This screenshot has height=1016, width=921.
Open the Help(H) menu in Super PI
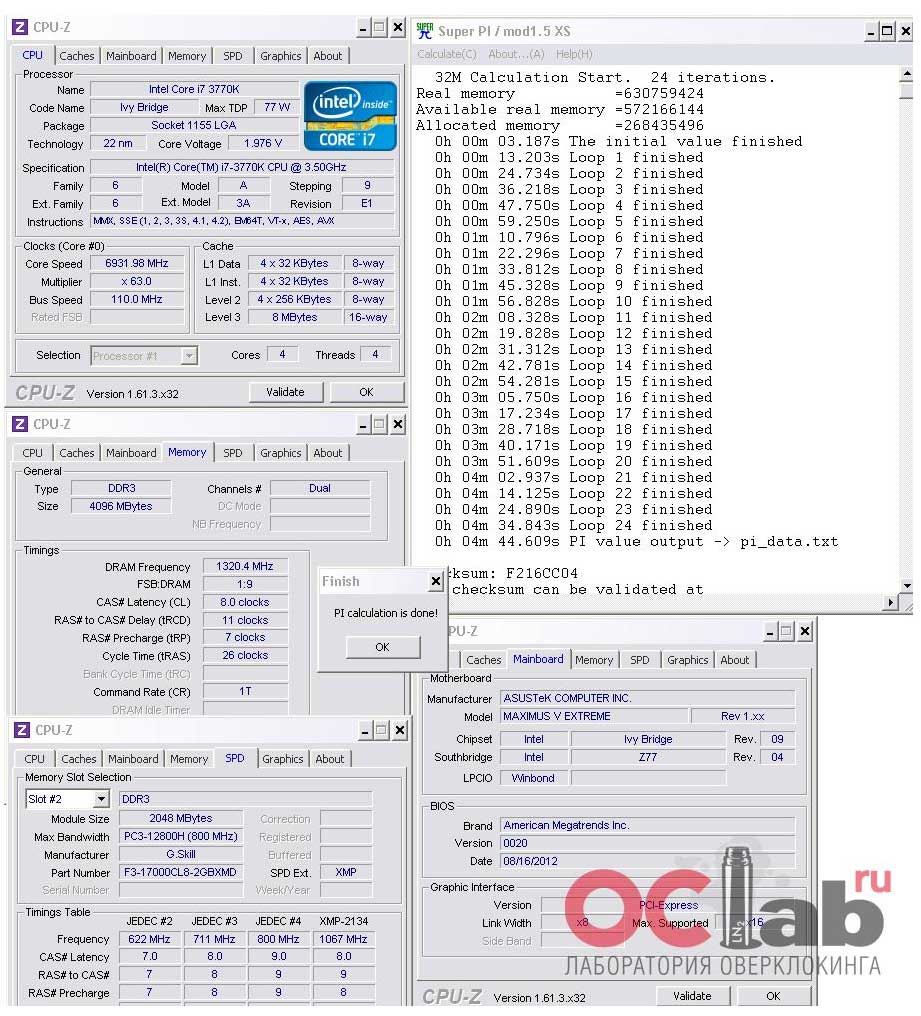[574, 54]
